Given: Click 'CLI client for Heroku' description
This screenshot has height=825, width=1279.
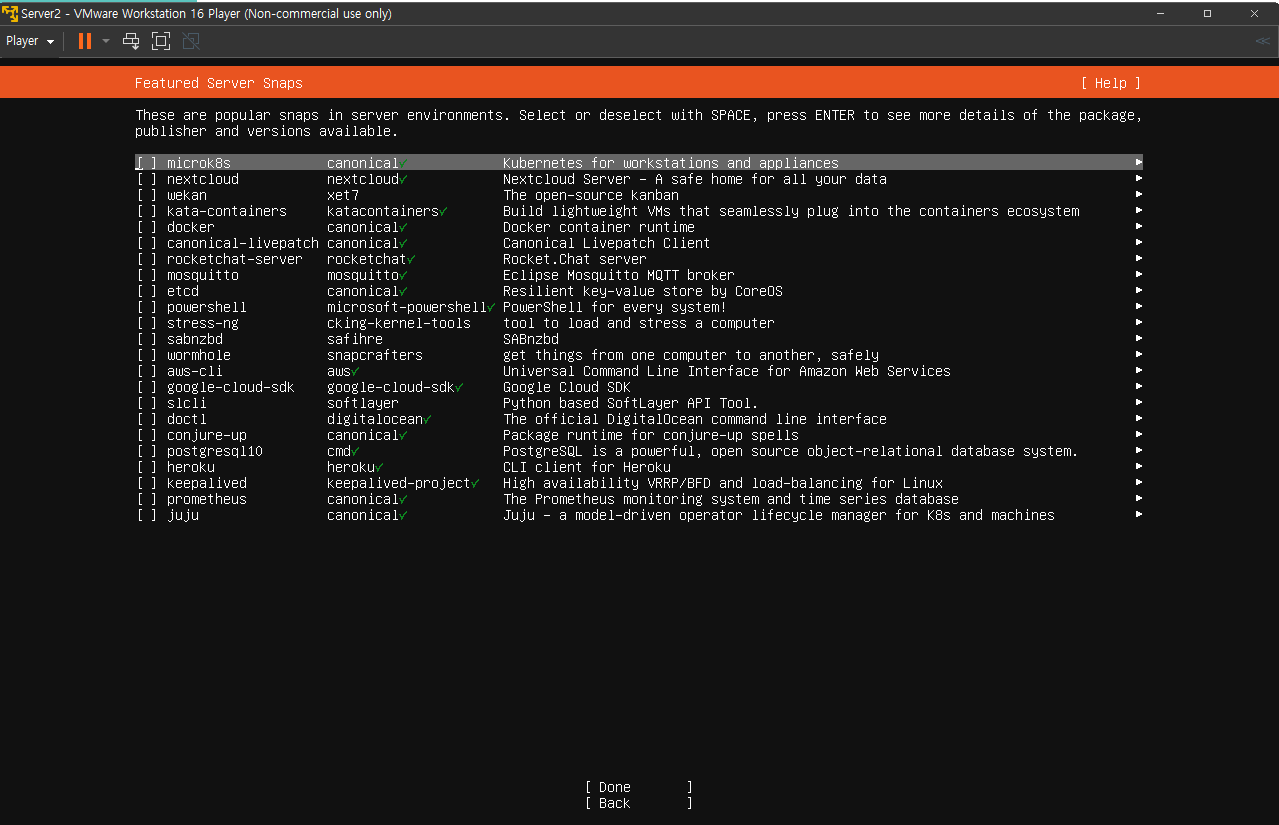Looking at the screenshot, I should tap(587, 467).
